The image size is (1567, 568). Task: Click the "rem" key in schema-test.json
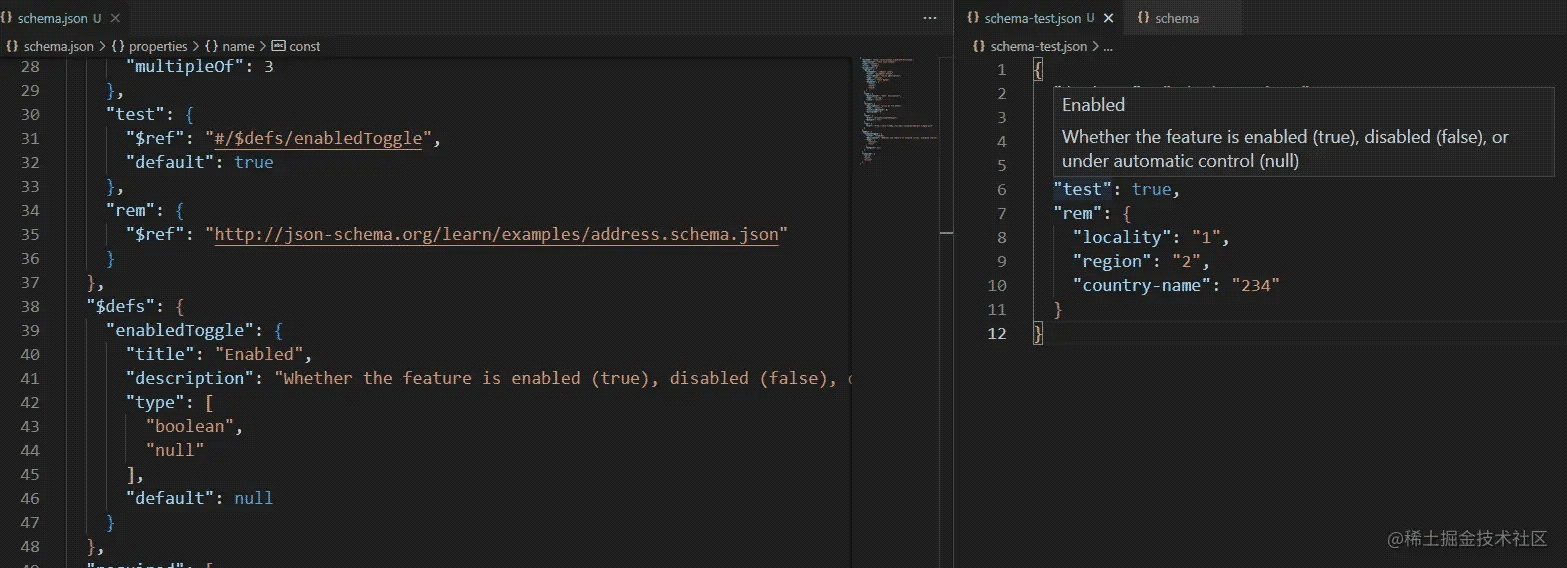1078,213
